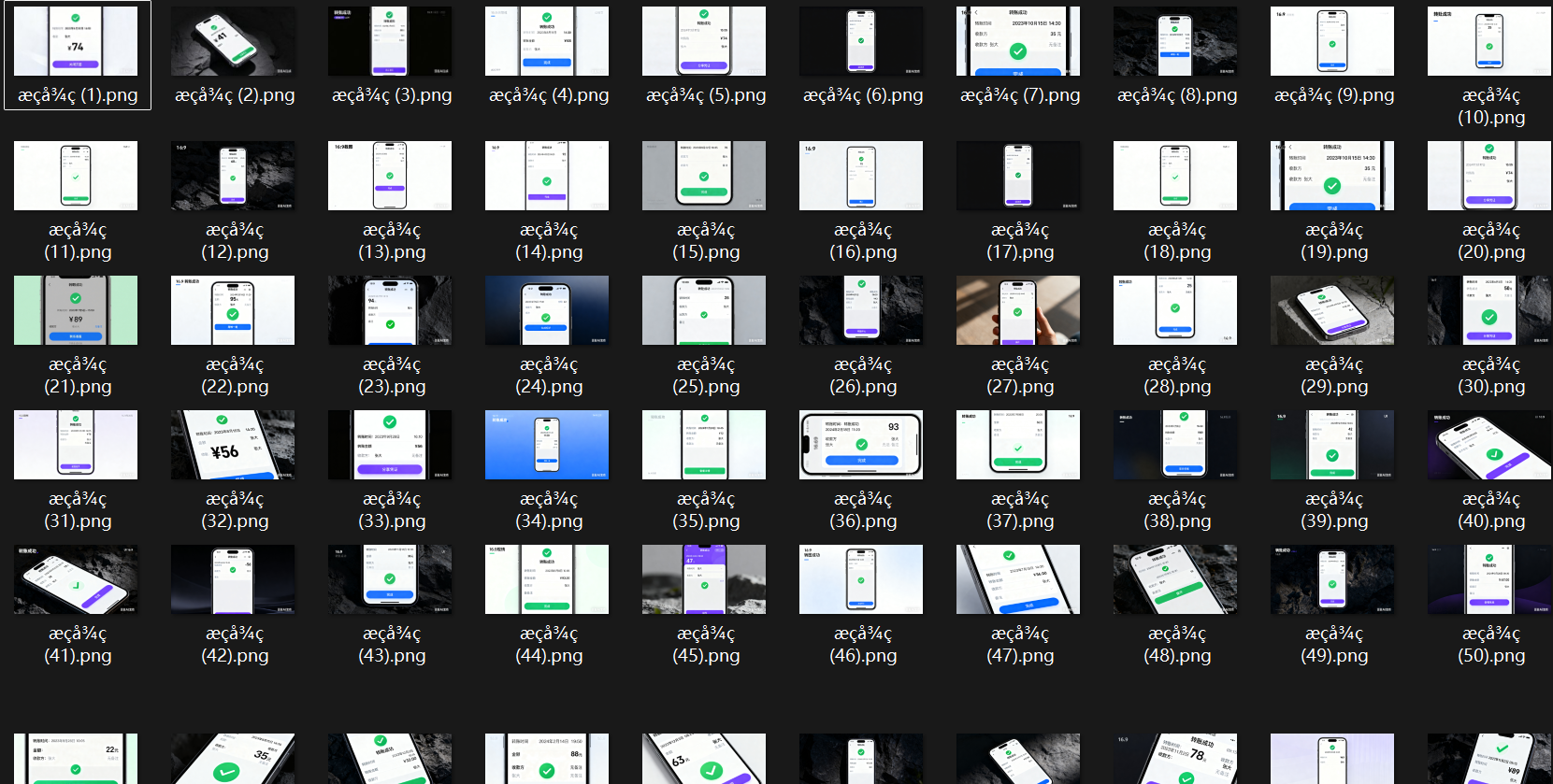
Task: Select the ¥56 thumbnail named (32).png
Action: pyautogui.click(x=233, y=445)
